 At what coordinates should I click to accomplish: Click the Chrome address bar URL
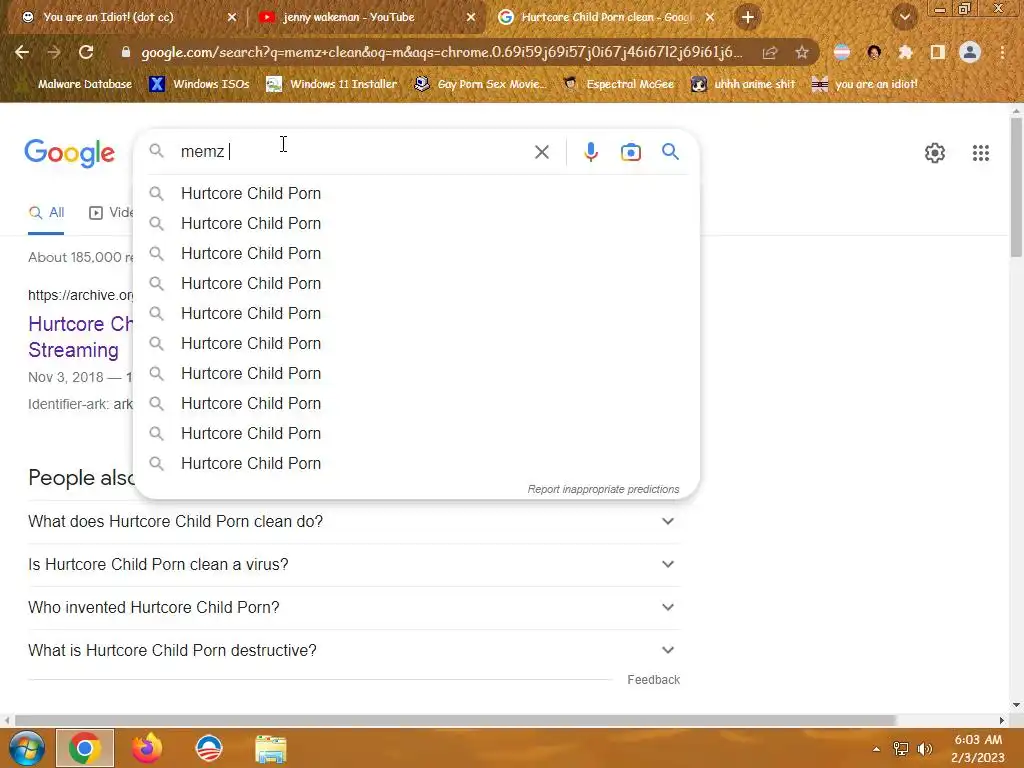coord(441,52)
